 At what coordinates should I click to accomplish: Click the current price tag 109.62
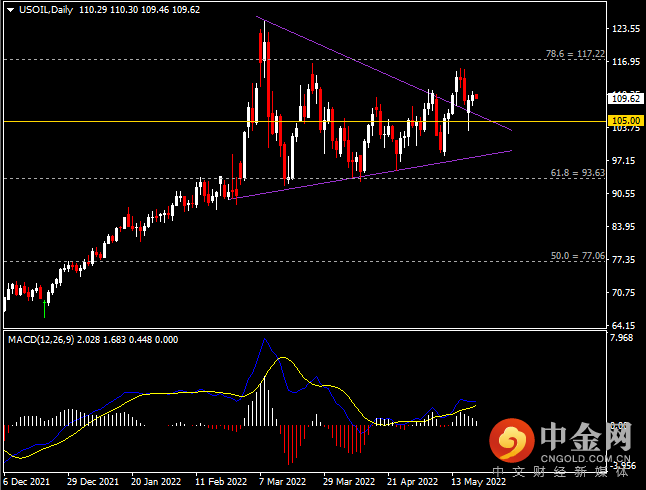click(624, 98)
